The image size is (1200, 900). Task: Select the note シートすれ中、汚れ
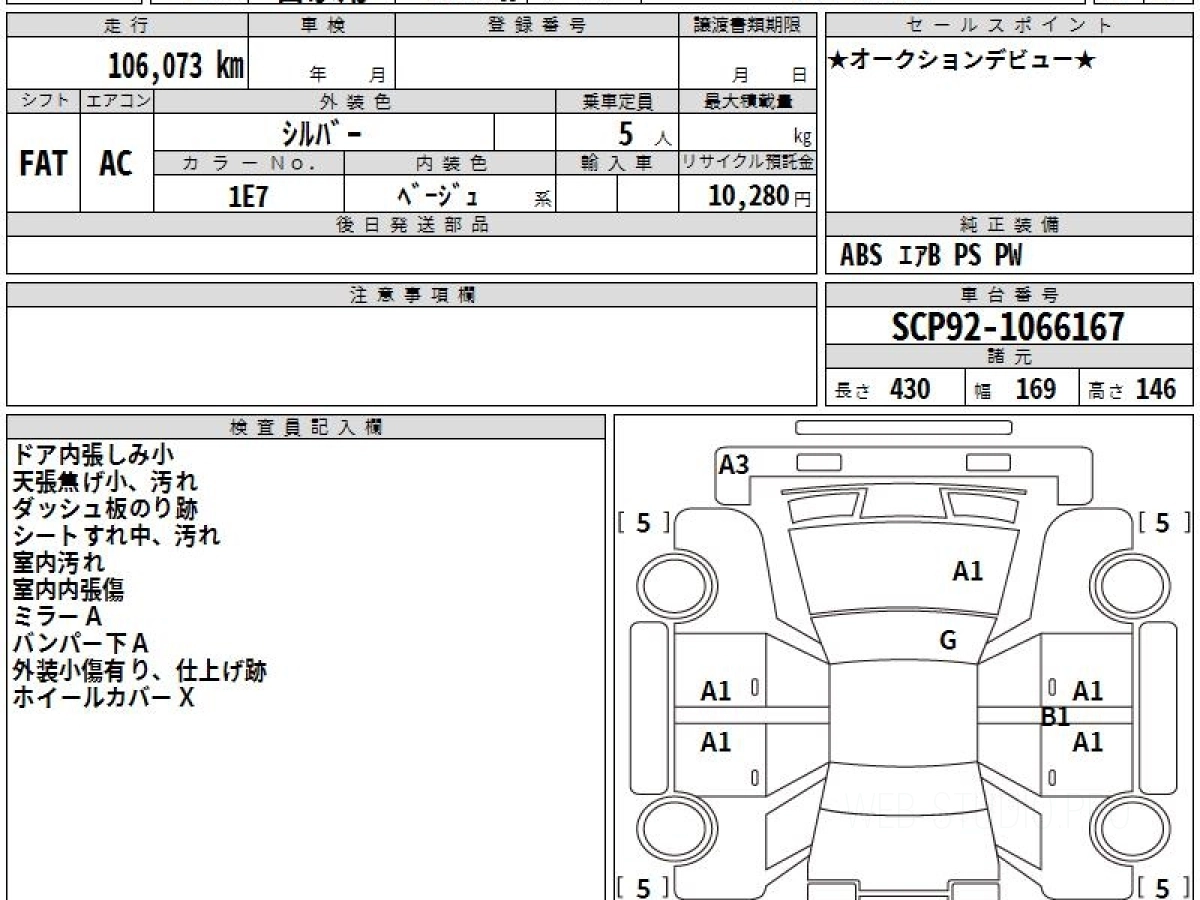116,536
